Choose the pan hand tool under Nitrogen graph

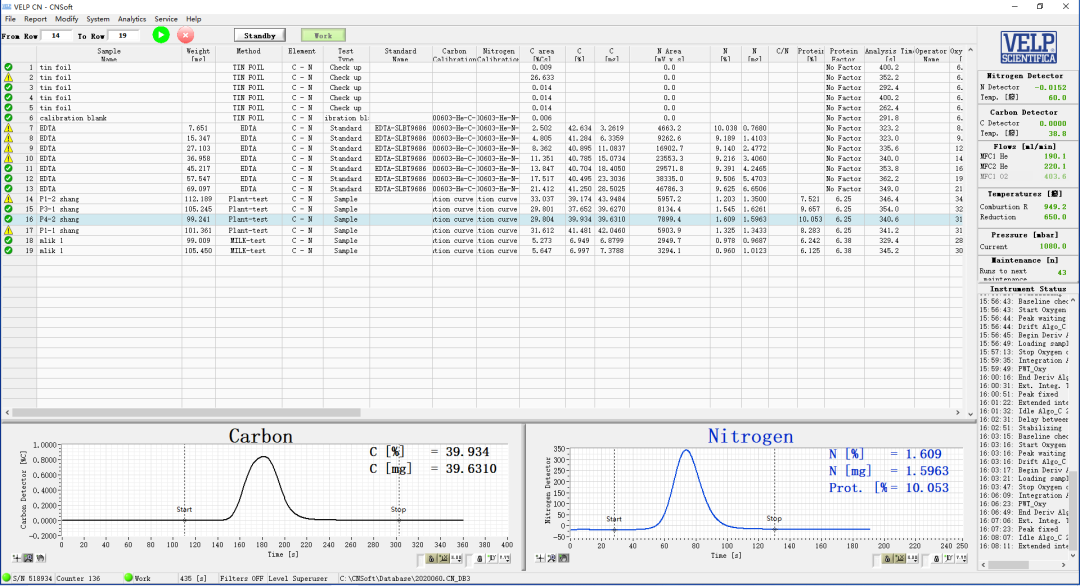[563, 558]
